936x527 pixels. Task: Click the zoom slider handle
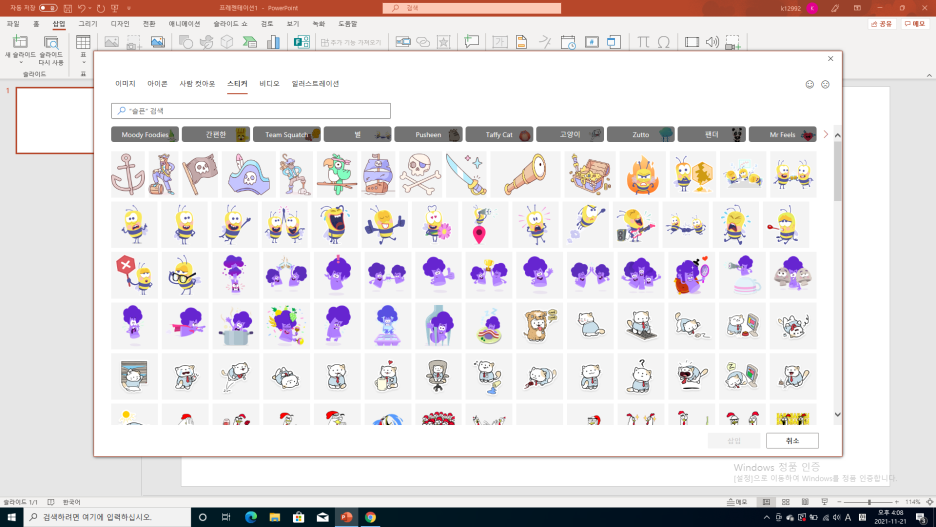[x=869, y=502]
